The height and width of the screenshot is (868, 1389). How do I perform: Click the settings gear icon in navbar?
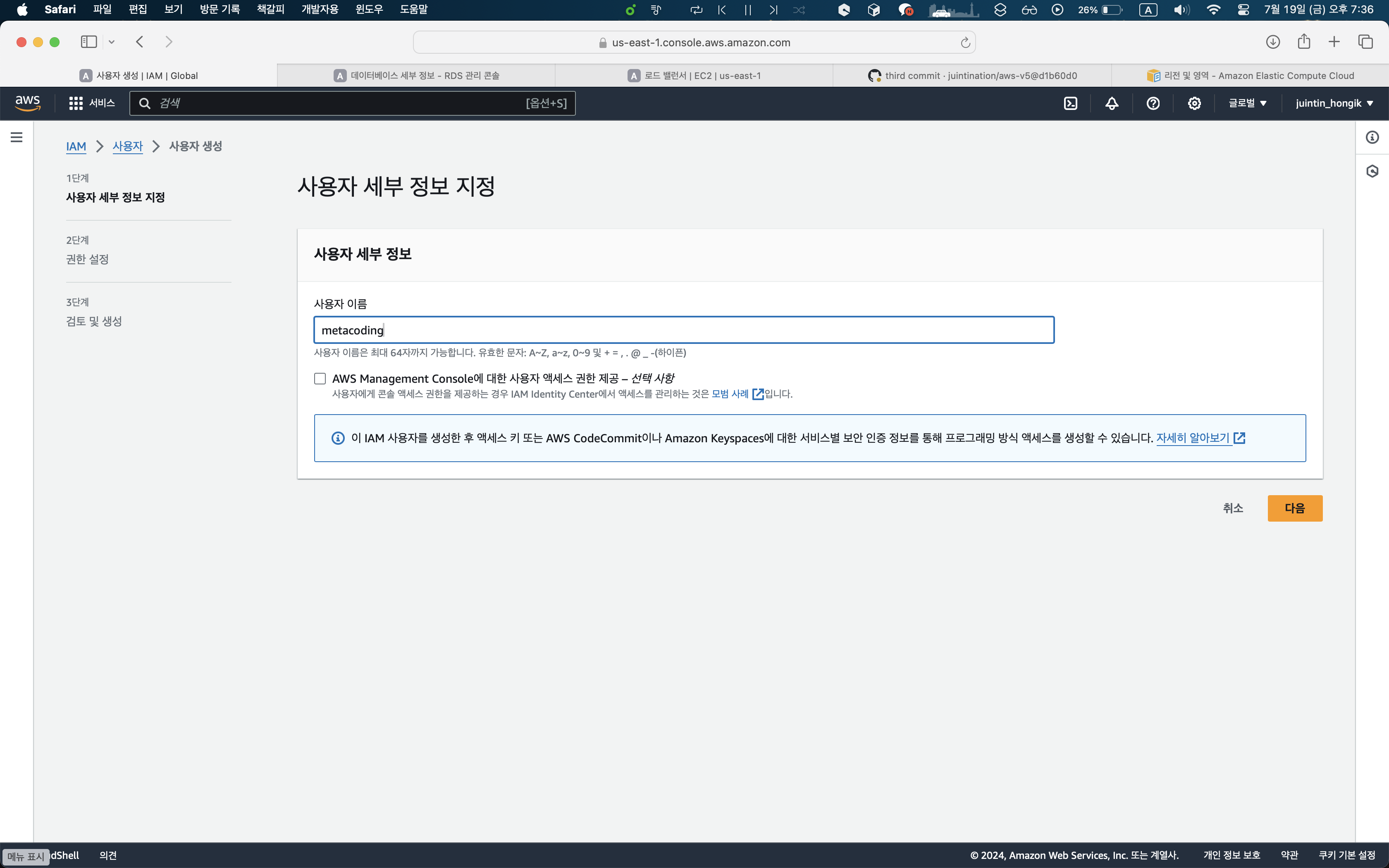coord(1194,103)
